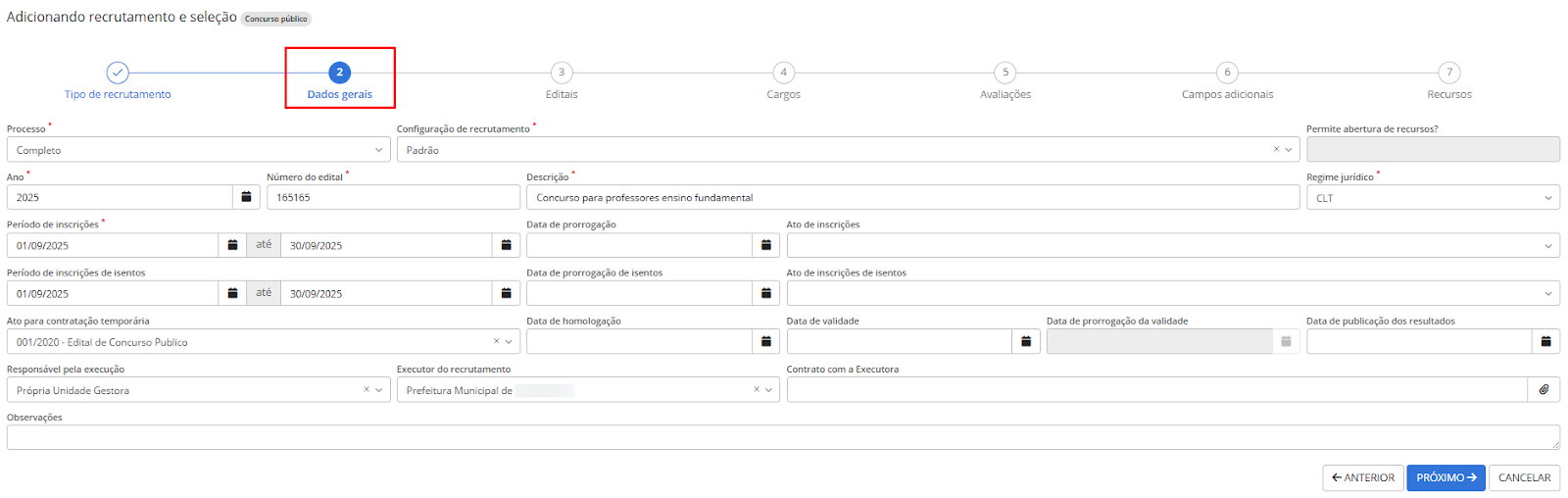Click the Data de prorrogação calendar icon
Image resolution: width=1568 pixels, height=498 pixels.
click(x=766, y=245)
